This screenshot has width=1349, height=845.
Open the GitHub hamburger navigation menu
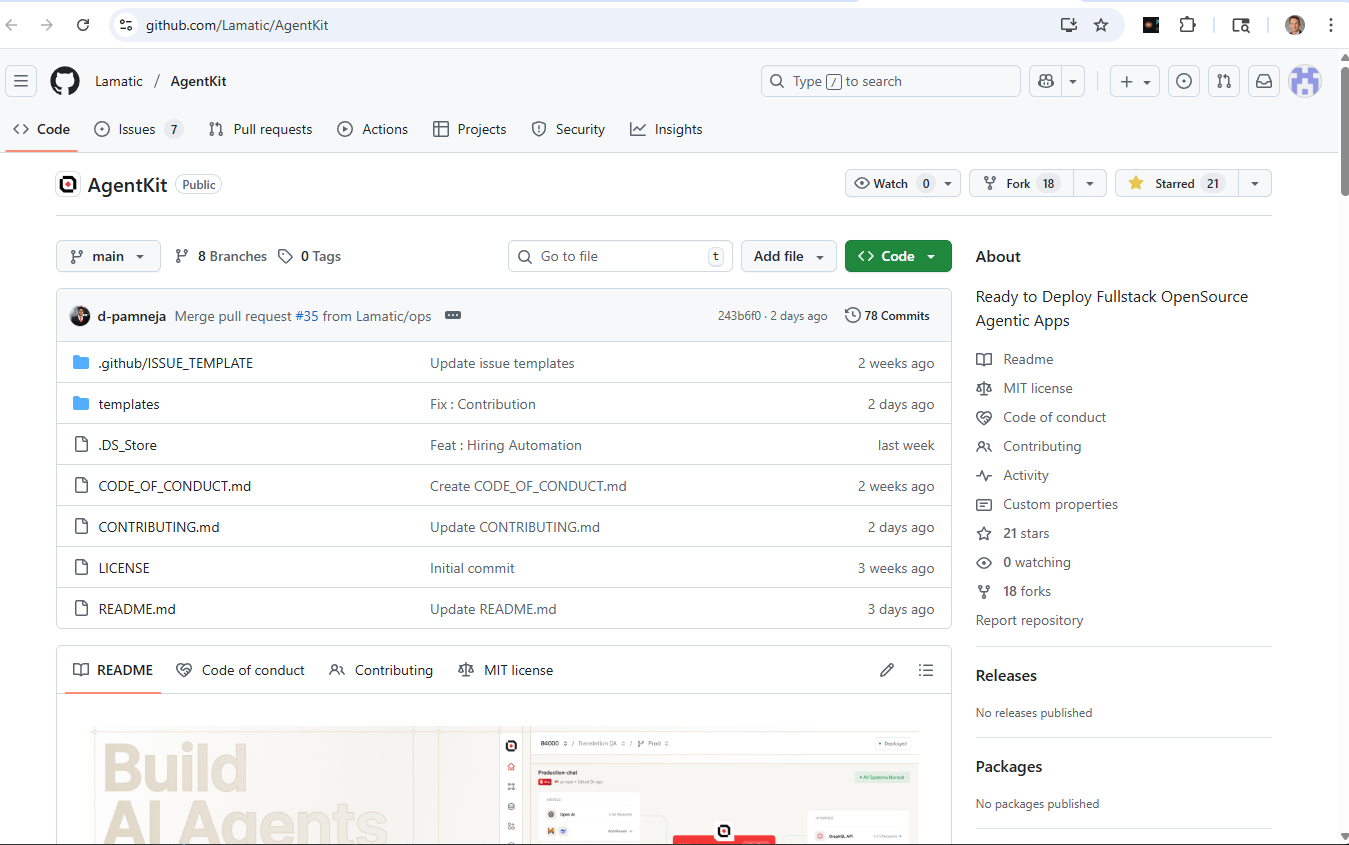point(21,81)
